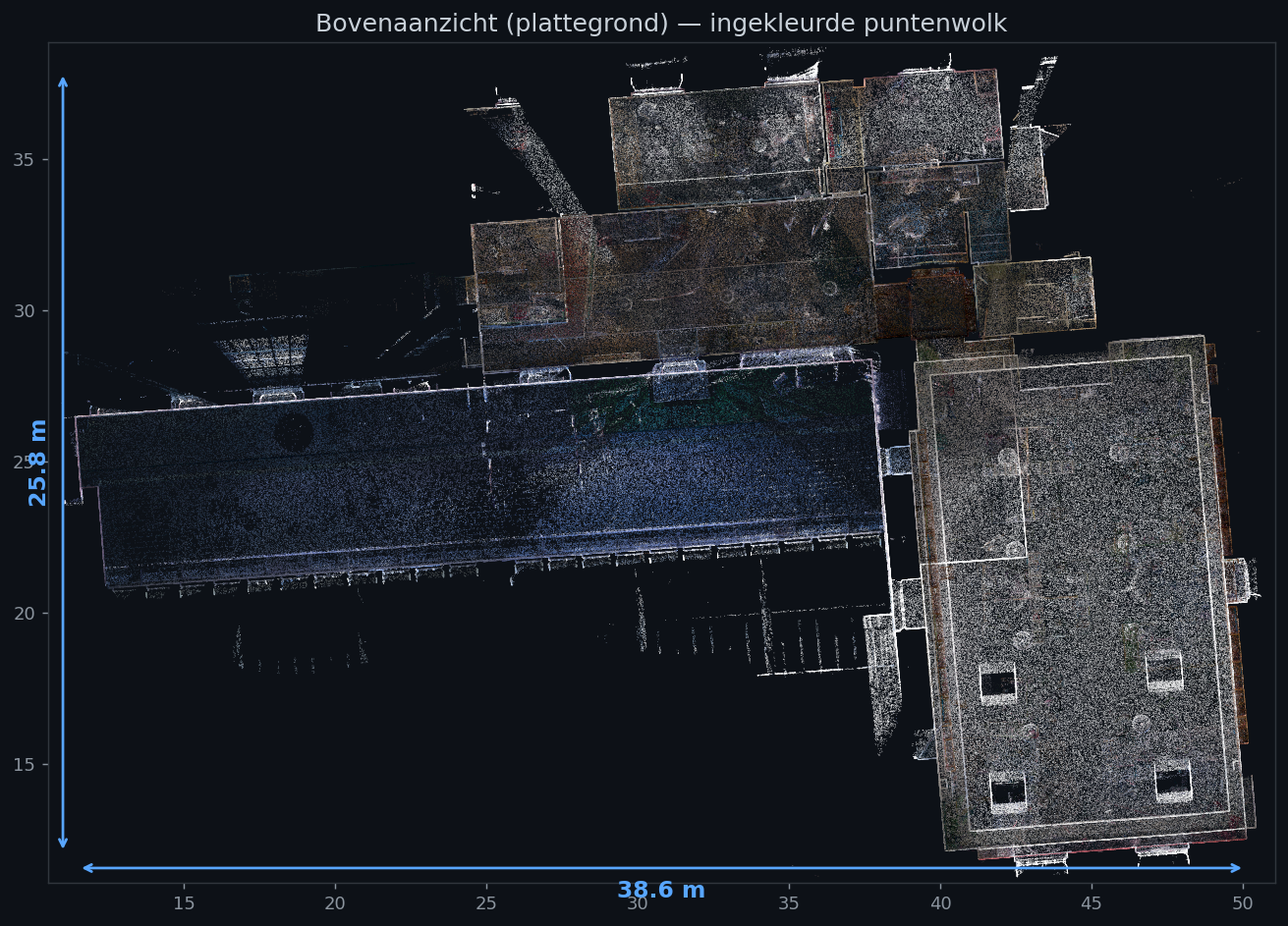Click x-axis tick label 50
This screenshot has width=1288, height=926.
tap(1244, 903)
